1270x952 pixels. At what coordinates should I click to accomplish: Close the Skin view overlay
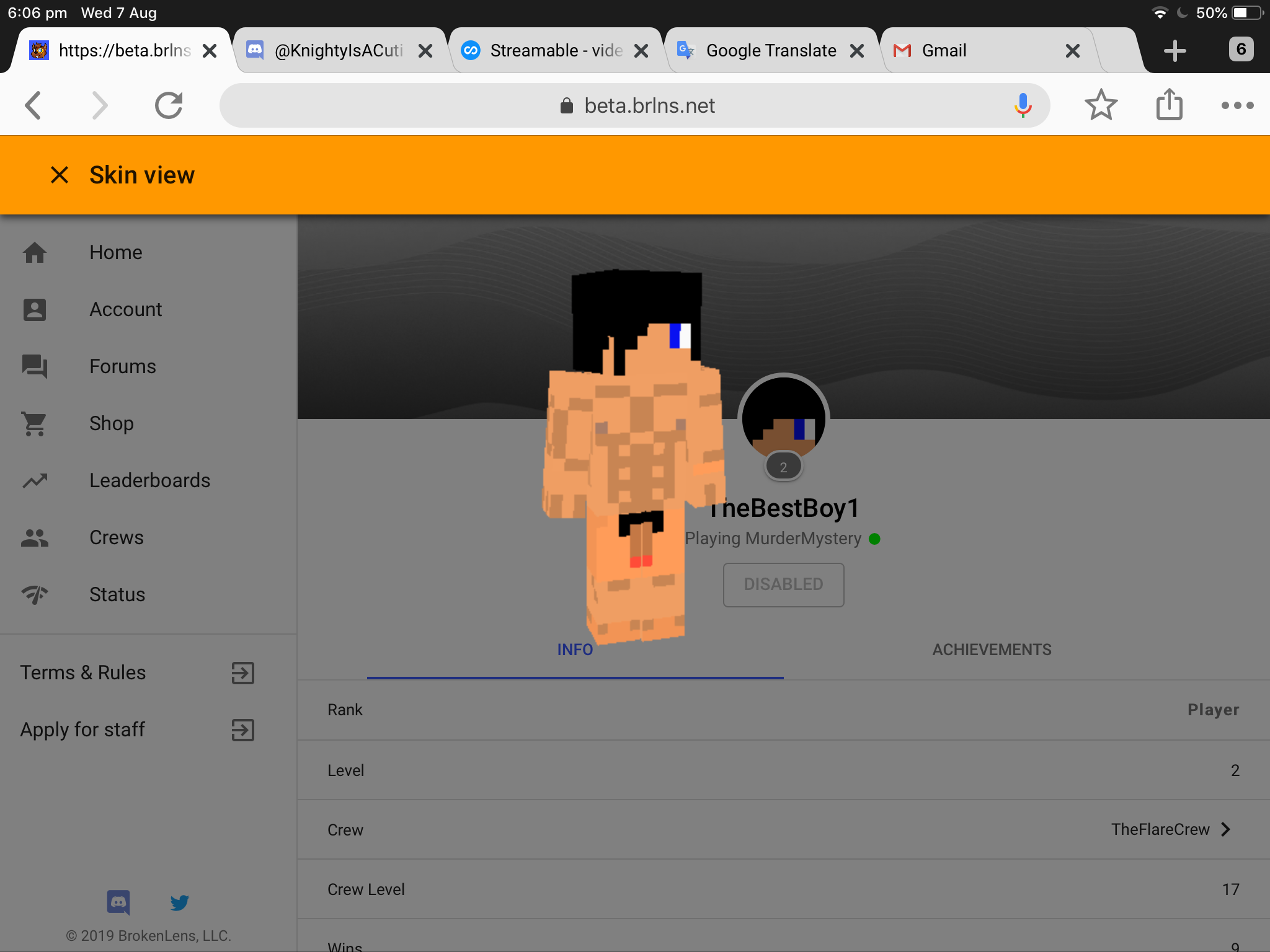point(60,175)
